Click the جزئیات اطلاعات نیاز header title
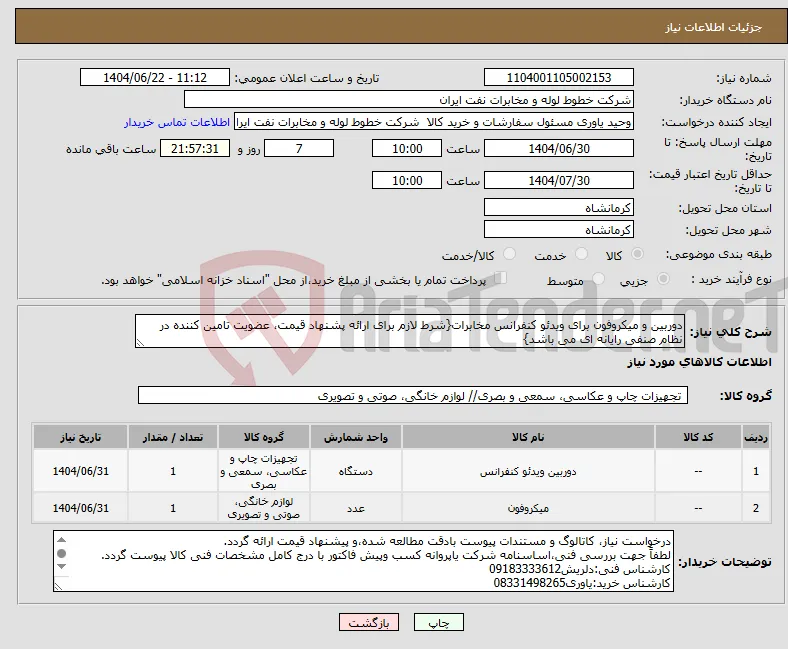Viewport: 788px width, 649px height. click(714, 27)
